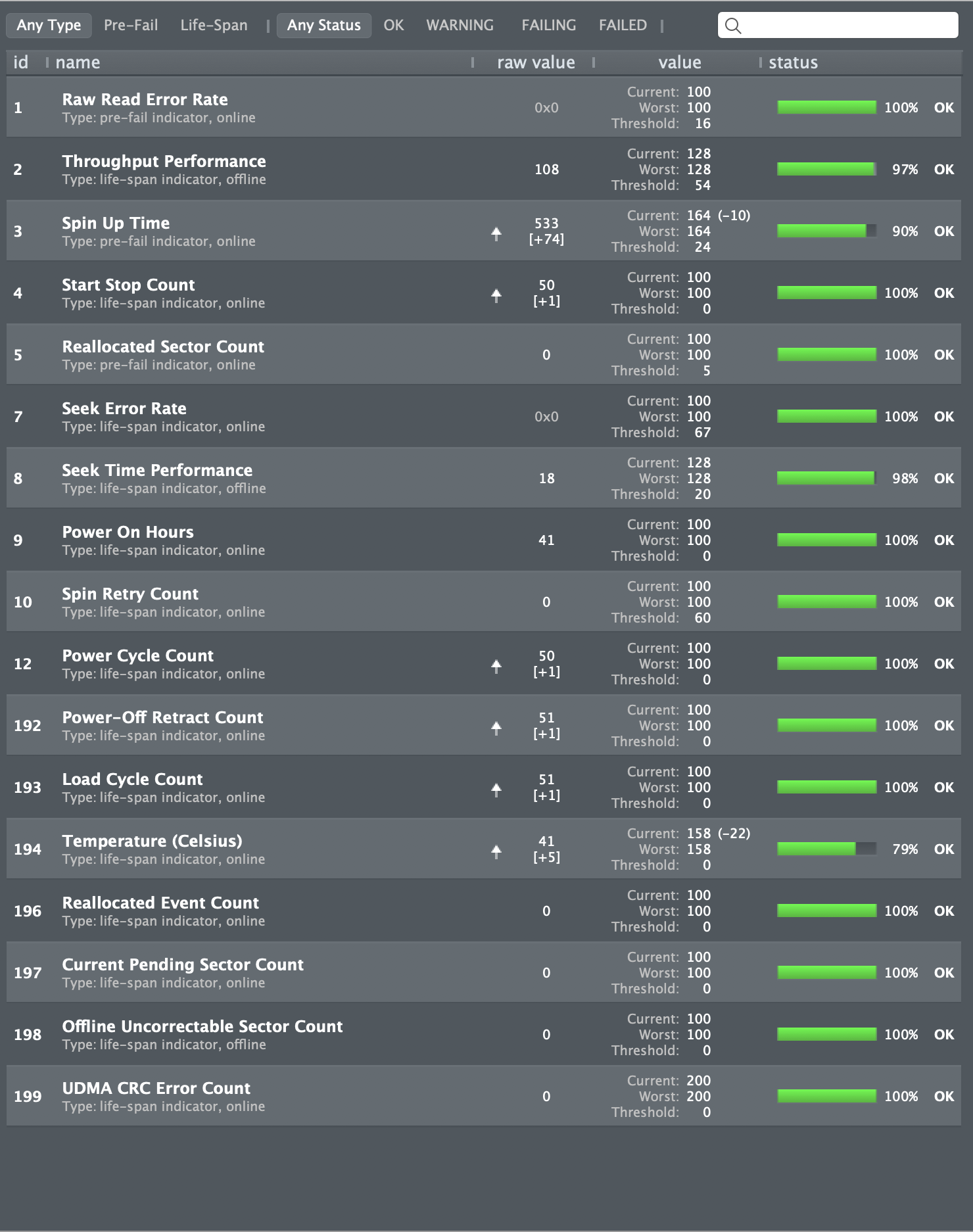Filter attributes by Life-Span type
The image size is (973, 1232).
(x=214, y=26)
